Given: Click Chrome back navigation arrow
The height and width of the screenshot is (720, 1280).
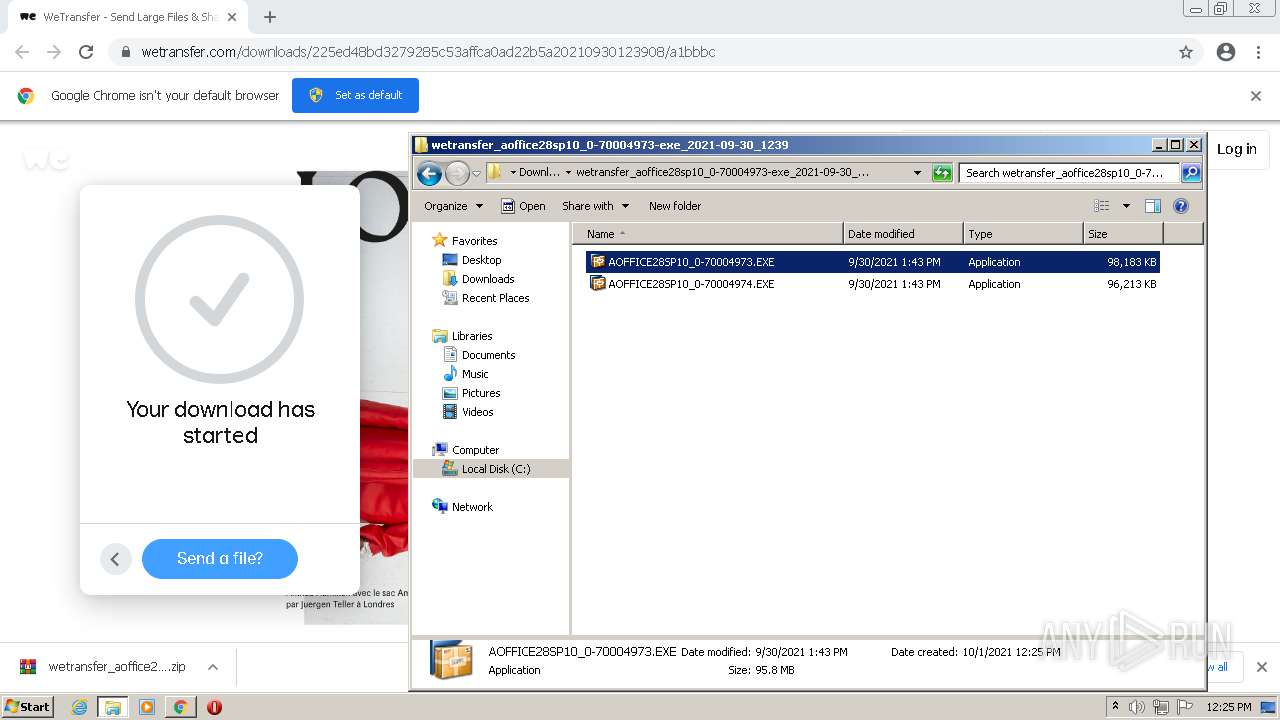Looking at the screenshot, I should (22, 52).
